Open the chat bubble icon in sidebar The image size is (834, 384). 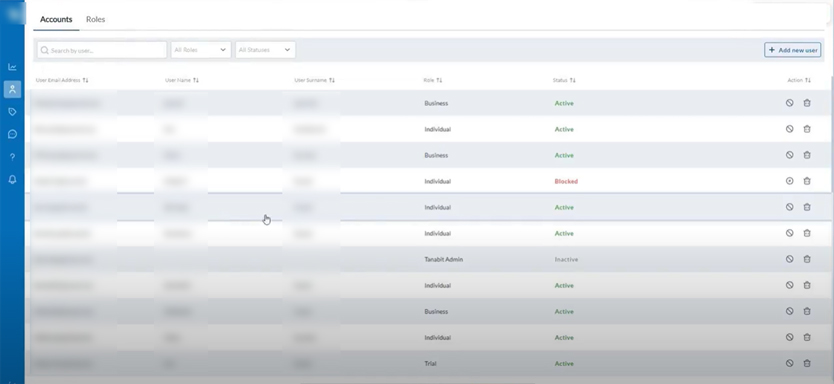(12, 134)
